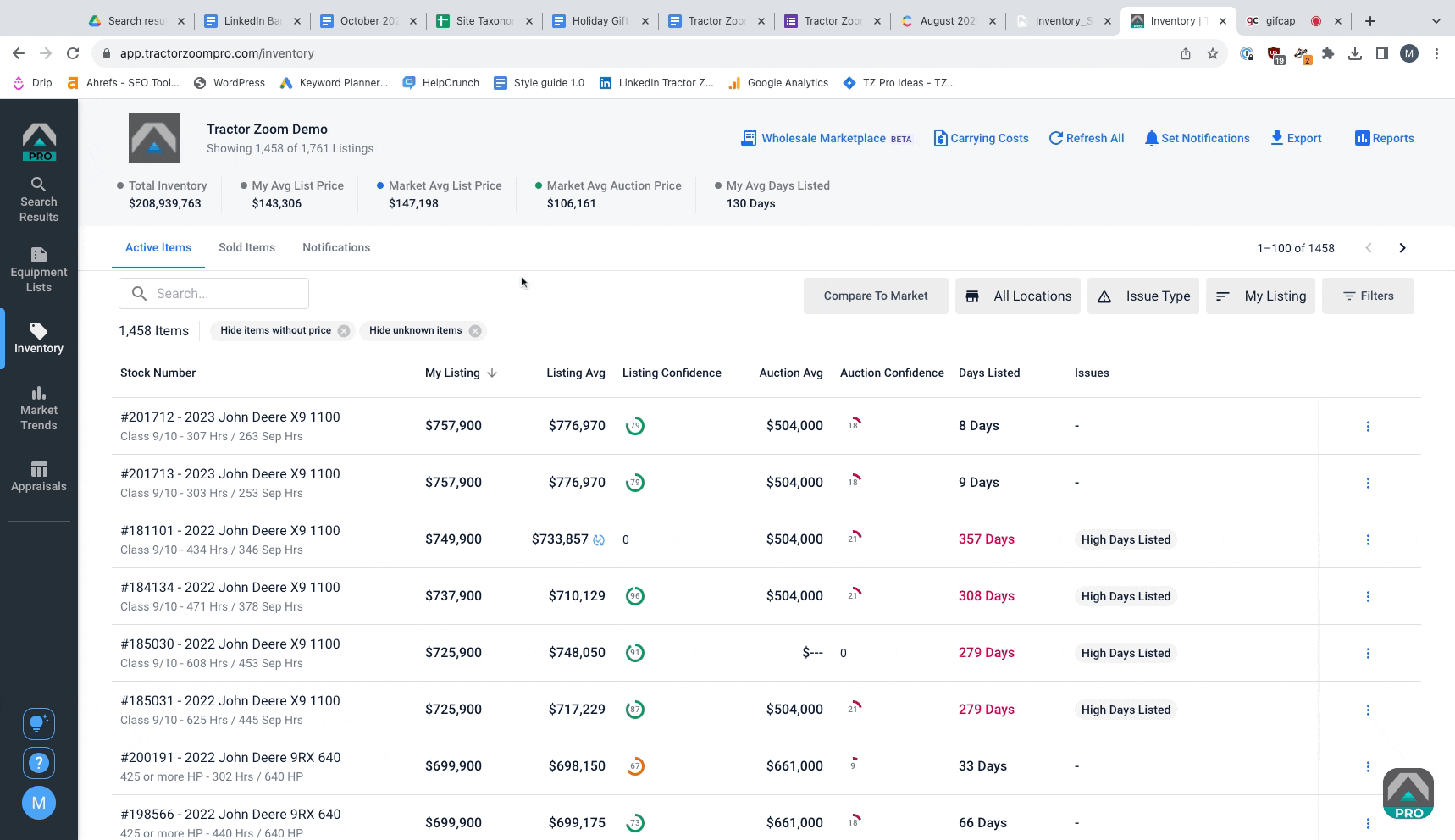Open the Issue Type dropdown
1455x840 pixels.
click(x=1143, y=296)
